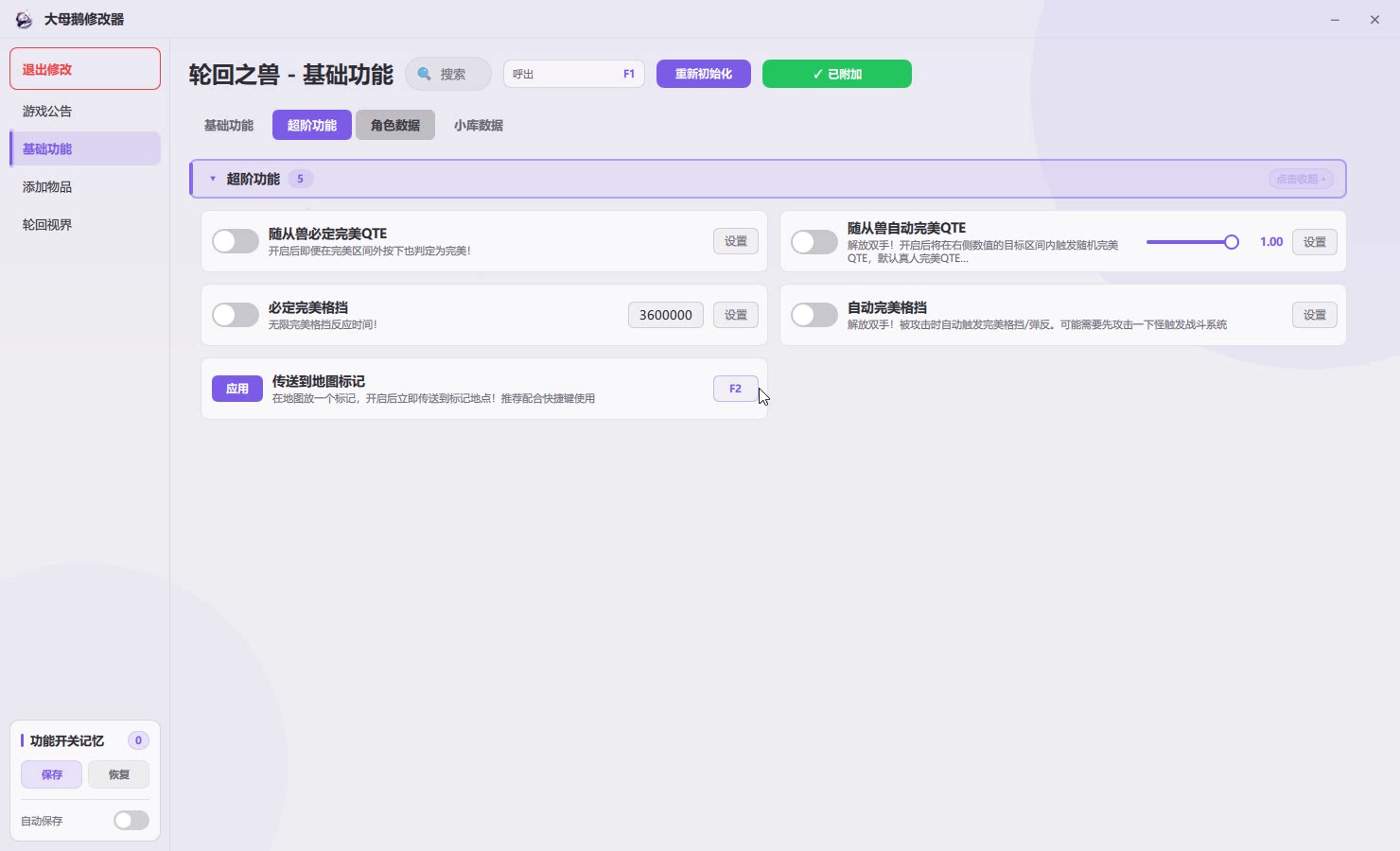This screenshot has width=1400, height=851.
Task: Minimize the 大母鹅修改器 window
Action: (1335, 19)
